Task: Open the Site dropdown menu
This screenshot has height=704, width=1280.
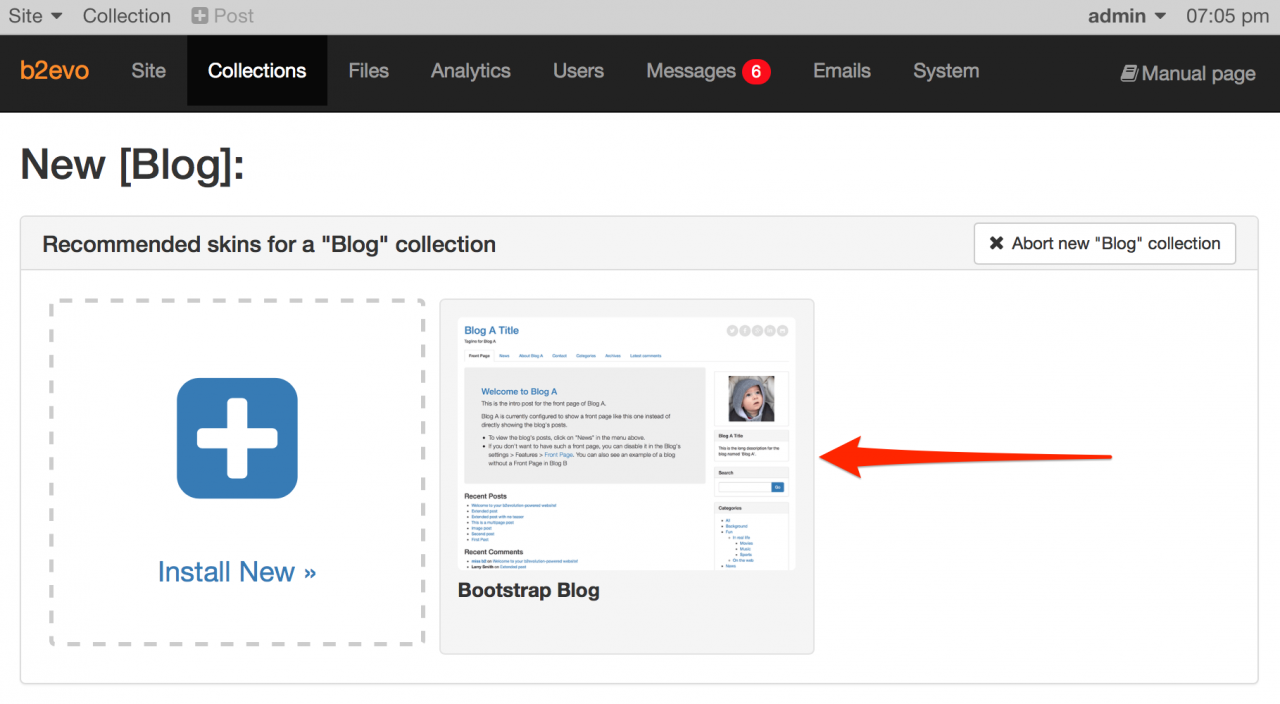Action: tap(35, 16)
